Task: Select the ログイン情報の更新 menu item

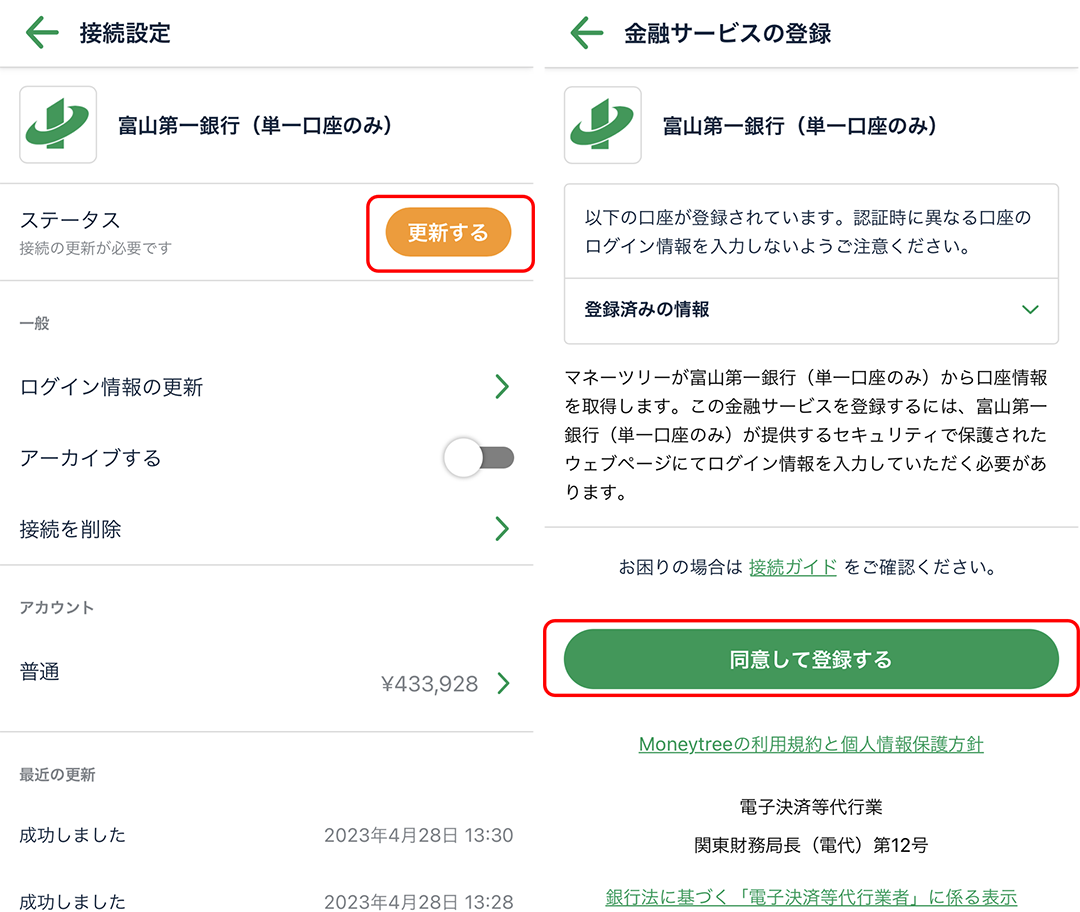Action: 111,387
